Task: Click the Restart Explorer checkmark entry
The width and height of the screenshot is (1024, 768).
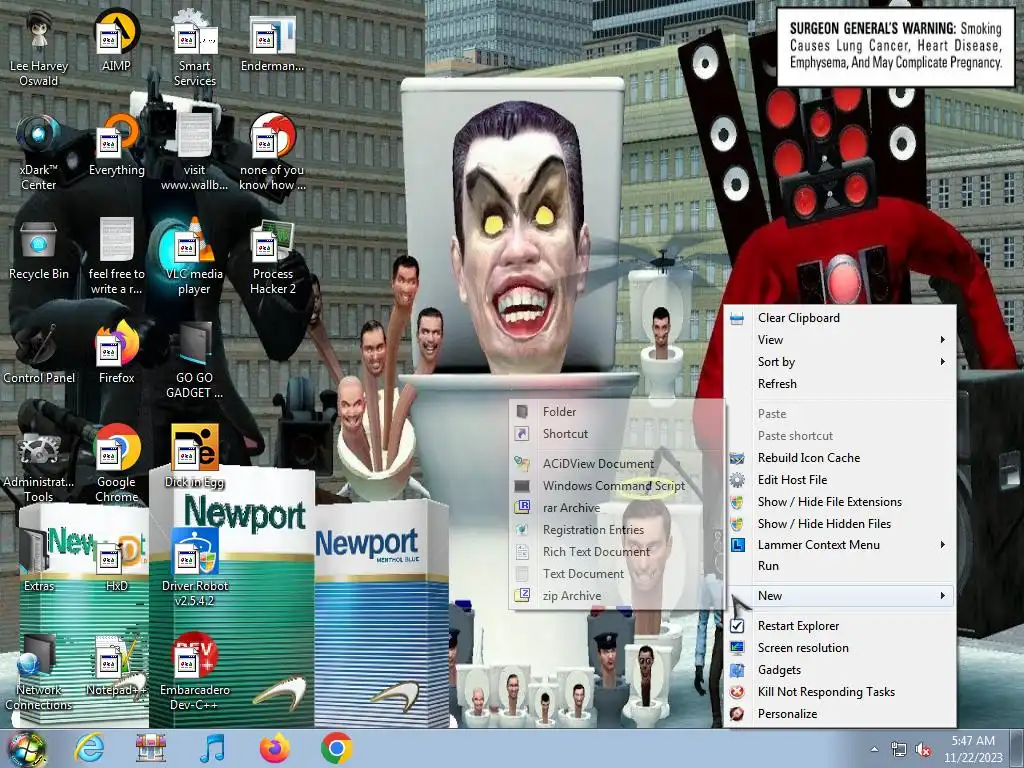Action: 839,626
